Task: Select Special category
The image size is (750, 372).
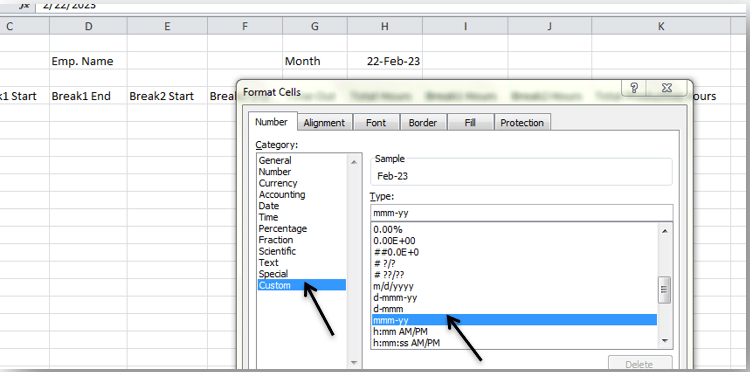Action: (x=301, y=274)
